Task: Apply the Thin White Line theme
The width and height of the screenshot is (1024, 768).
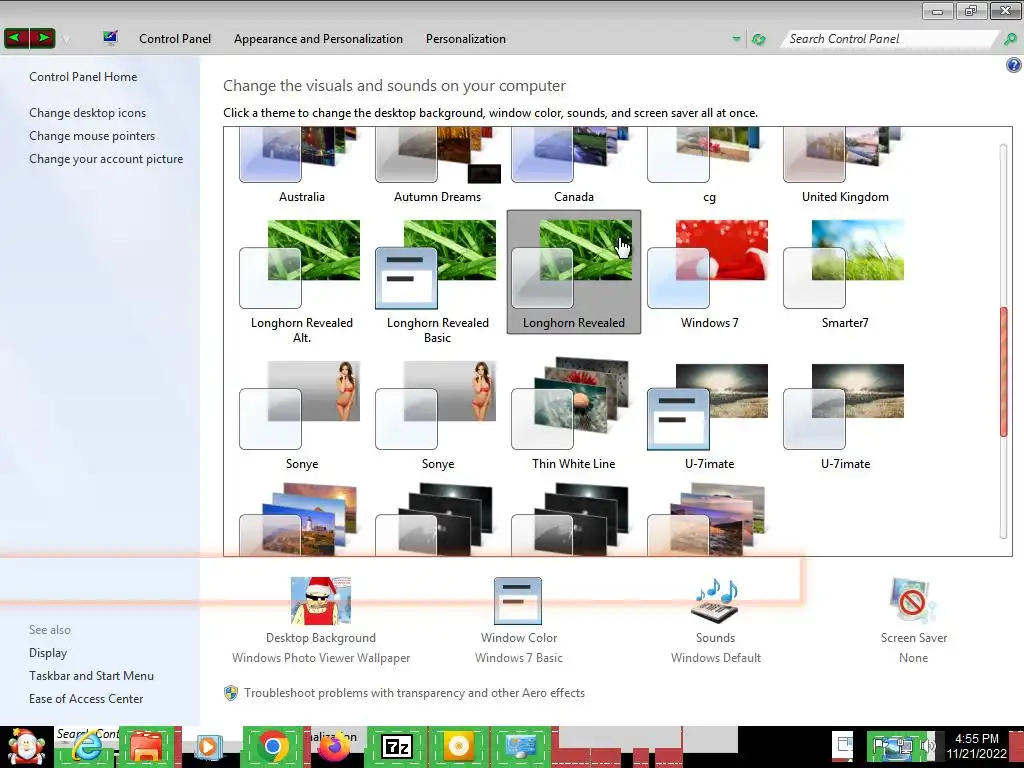Action: tap(573, 413)
